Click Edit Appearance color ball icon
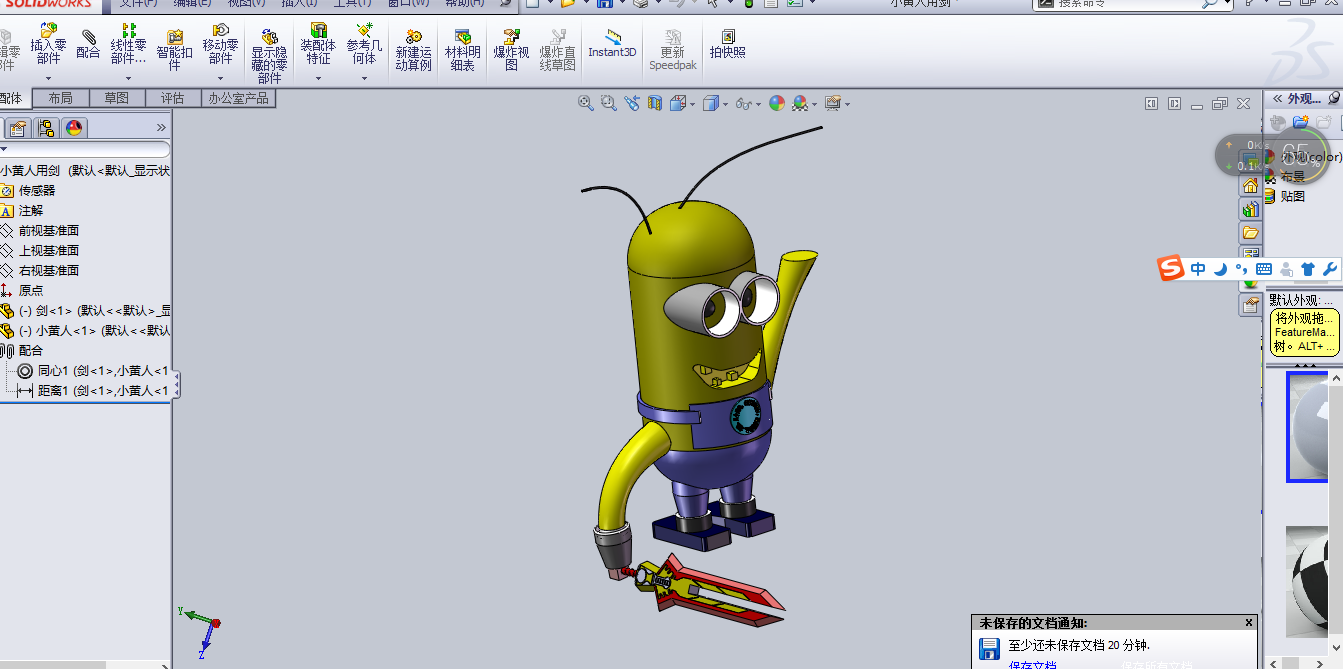1343x669 pixels. [777, 103]
